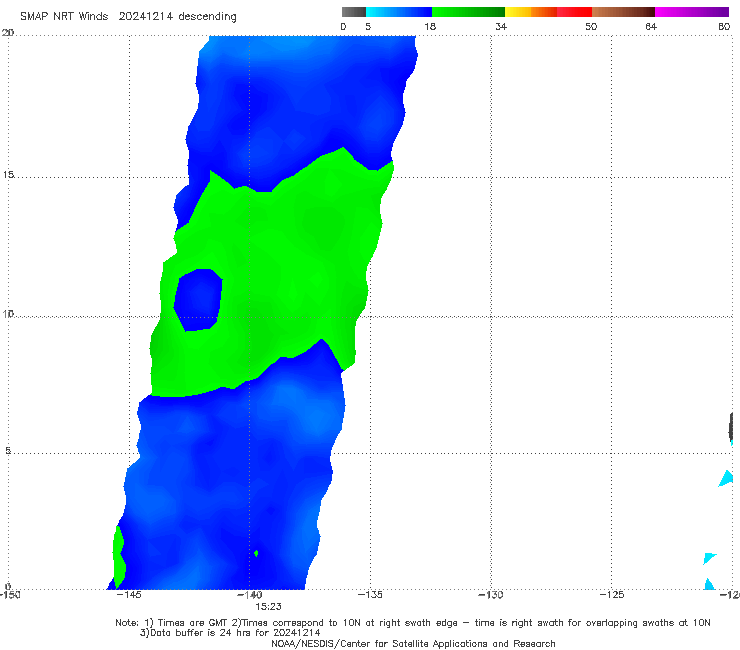Screen dimensions: 740x650
Task: Click the NOAA/NESDIS credit line at bottom
Action: [x=413, y=644]
